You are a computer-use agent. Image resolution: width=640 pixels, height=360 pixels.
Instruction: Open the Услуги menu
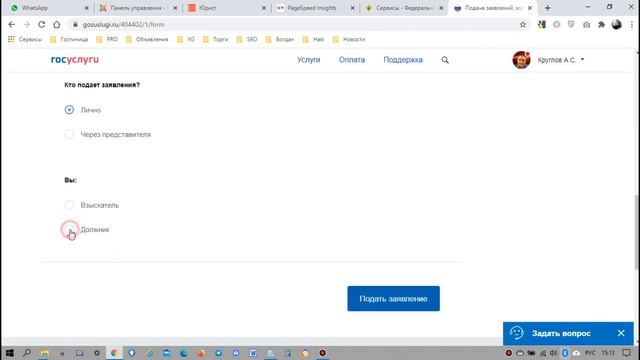309,60
